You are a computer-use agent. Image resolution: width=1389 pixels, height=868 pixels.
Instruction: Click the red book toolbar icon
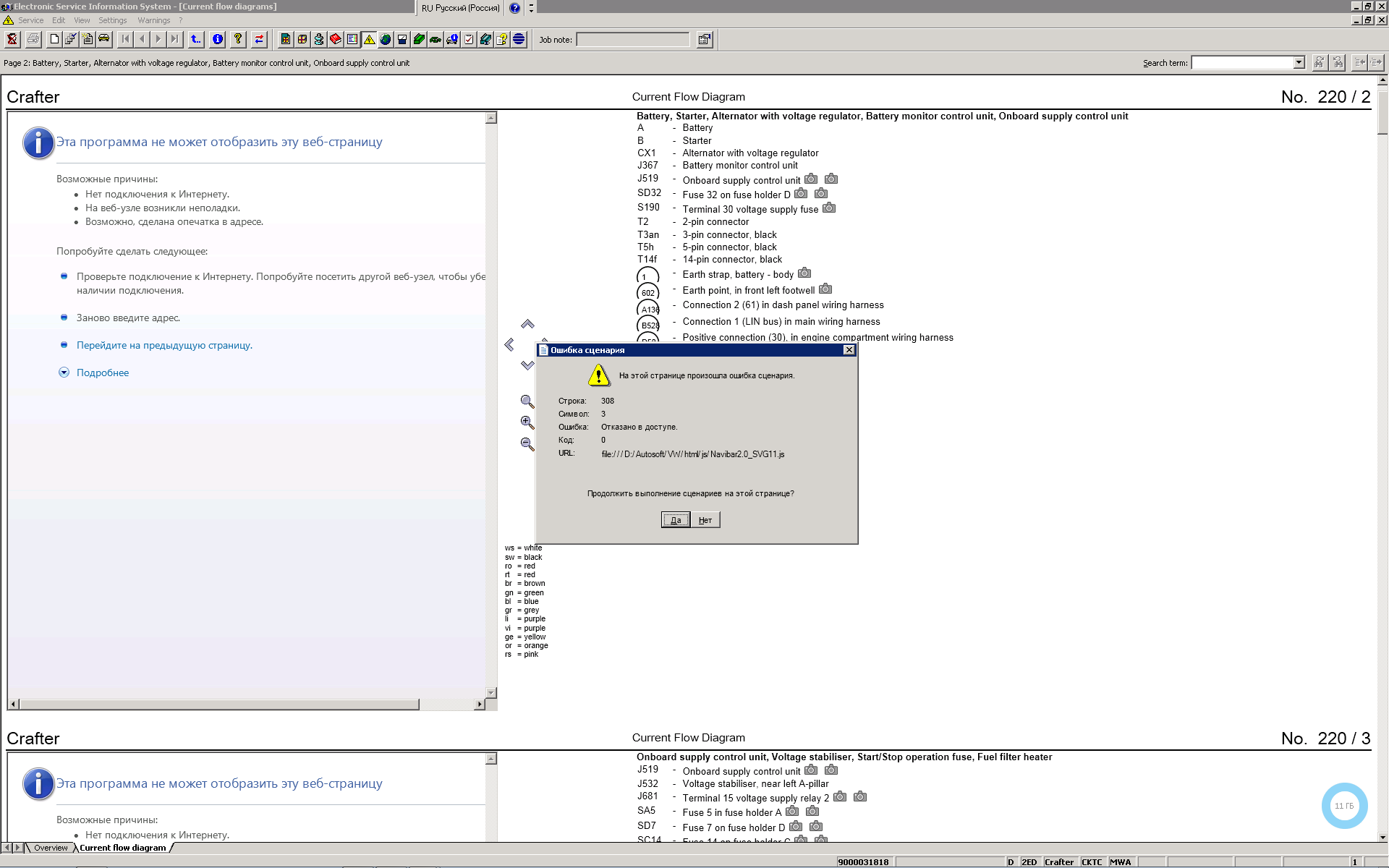tap(336, 39)
